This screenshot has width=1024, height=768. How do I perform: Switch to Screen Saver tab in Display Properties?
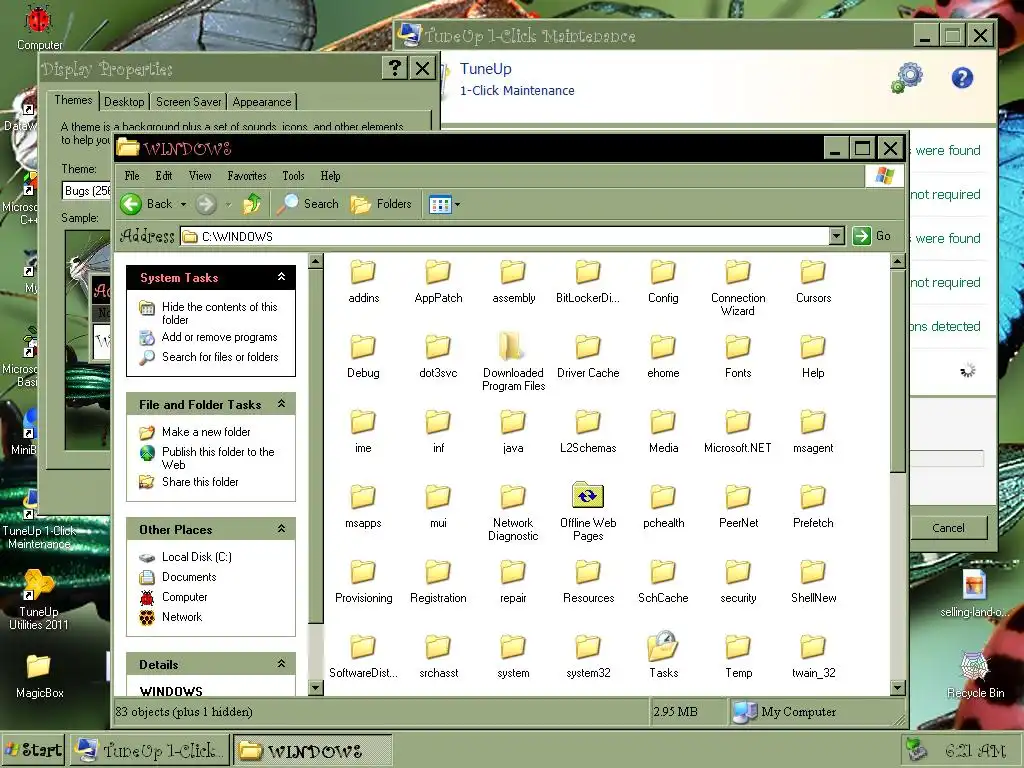[x=189, y=102]
